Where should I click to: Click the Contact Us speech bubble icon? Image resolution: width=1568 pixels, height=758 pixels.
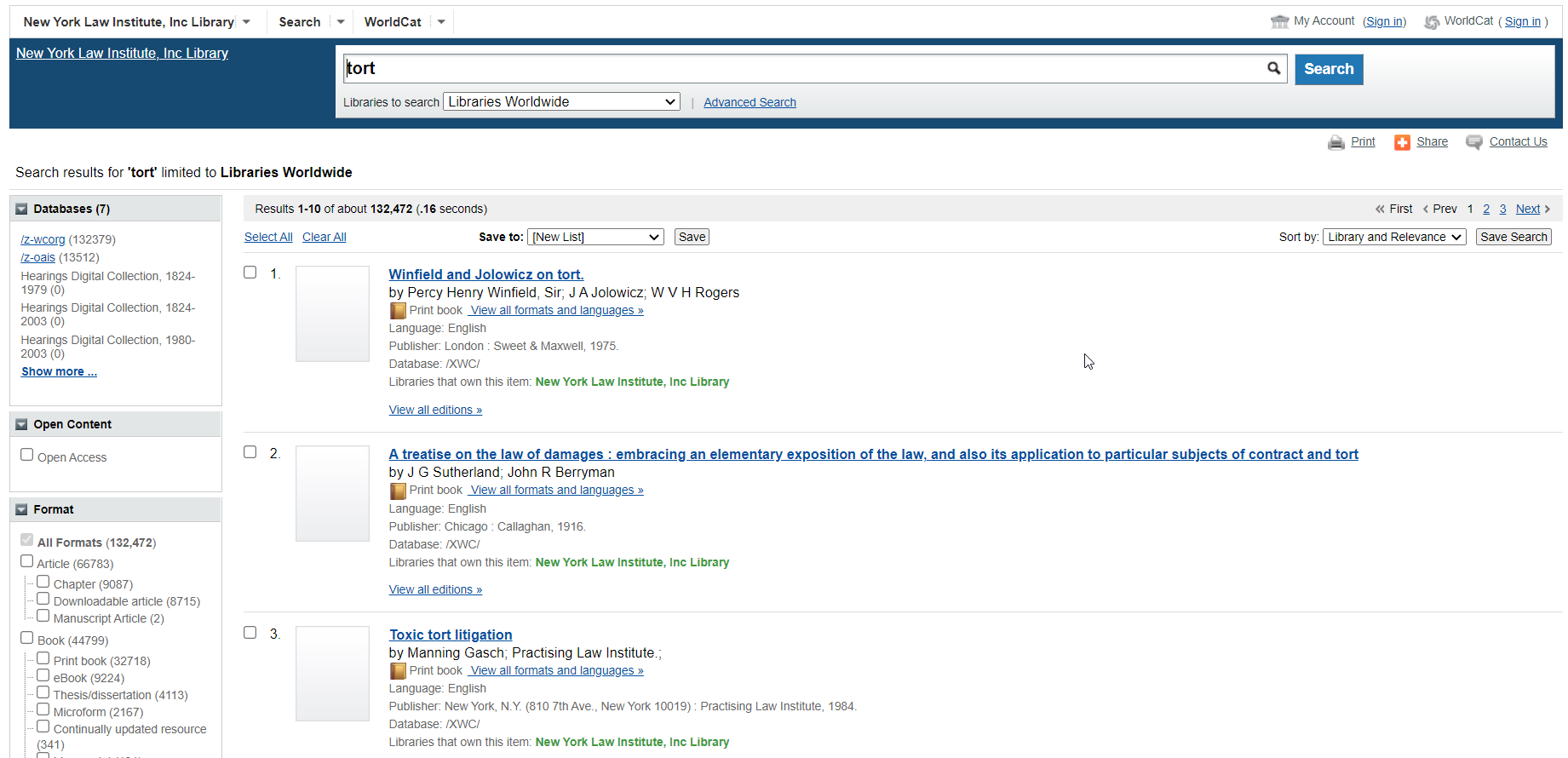click(1473, 142)
